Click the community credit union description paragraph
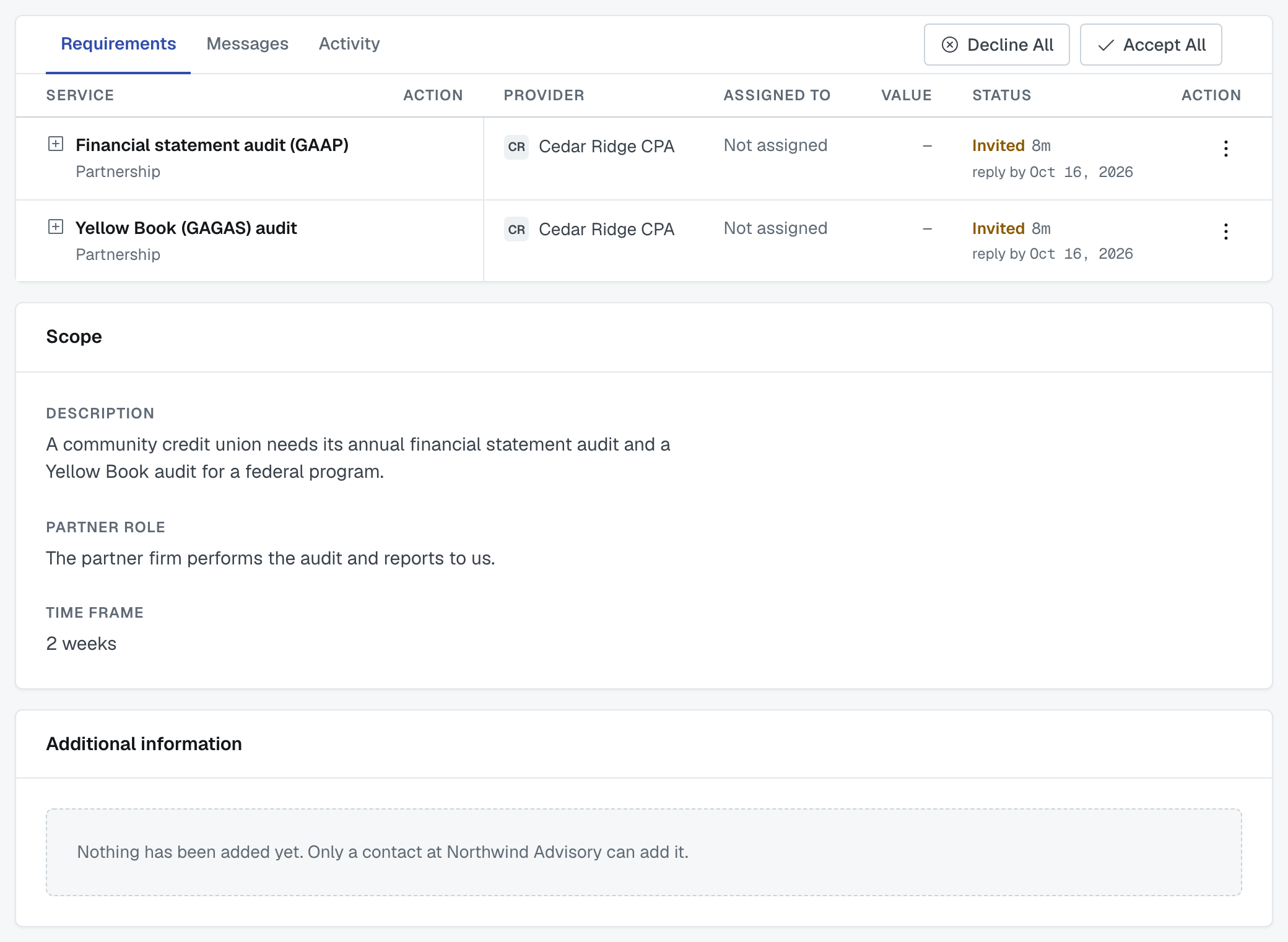Screen dimensions: 1288x942 (359, 458)
